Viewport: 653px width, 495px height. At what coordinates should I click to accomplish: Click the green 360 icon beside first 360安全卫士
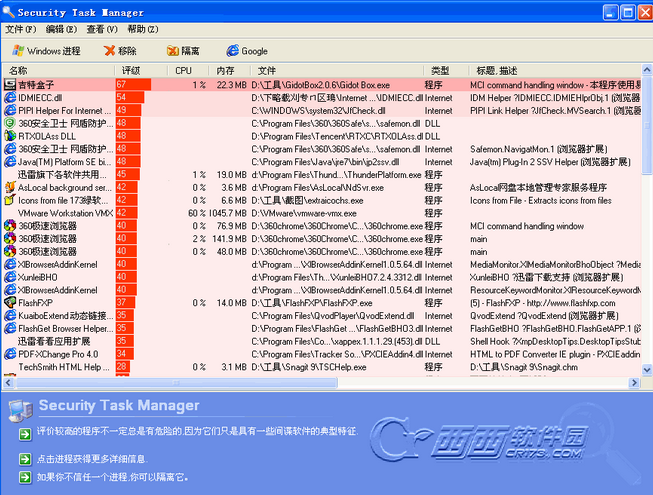click(10, 123)
